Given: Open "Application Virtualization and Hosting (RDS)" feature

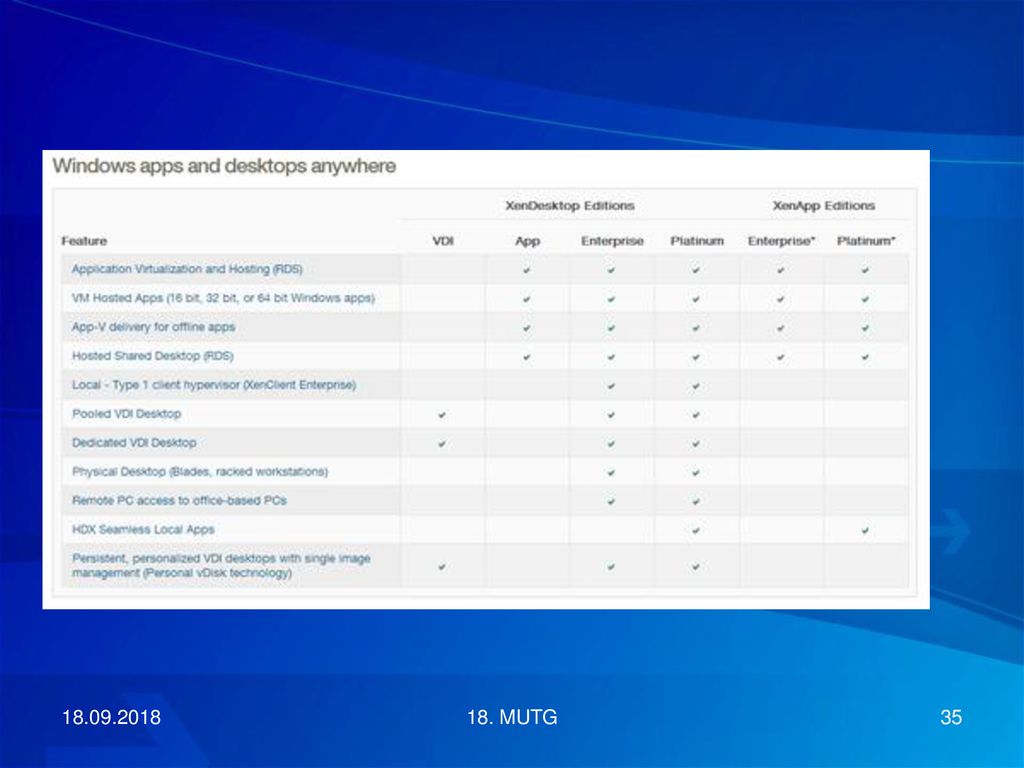Looking at the screenshot, I should [x=187, y=269].
